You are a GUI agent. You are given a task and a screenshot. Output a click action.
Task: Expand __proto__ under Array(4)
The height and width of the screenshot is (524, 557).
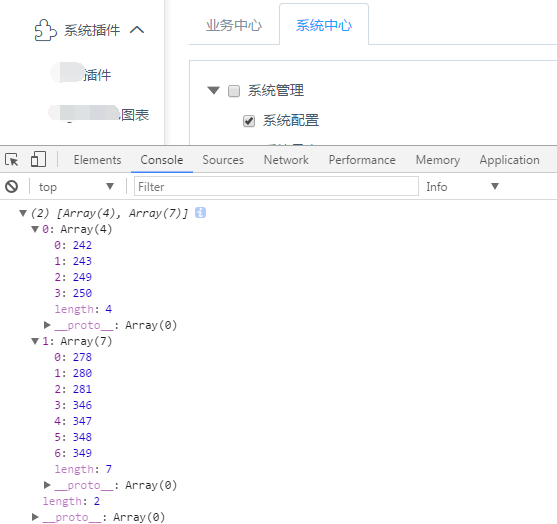(47, 325)
